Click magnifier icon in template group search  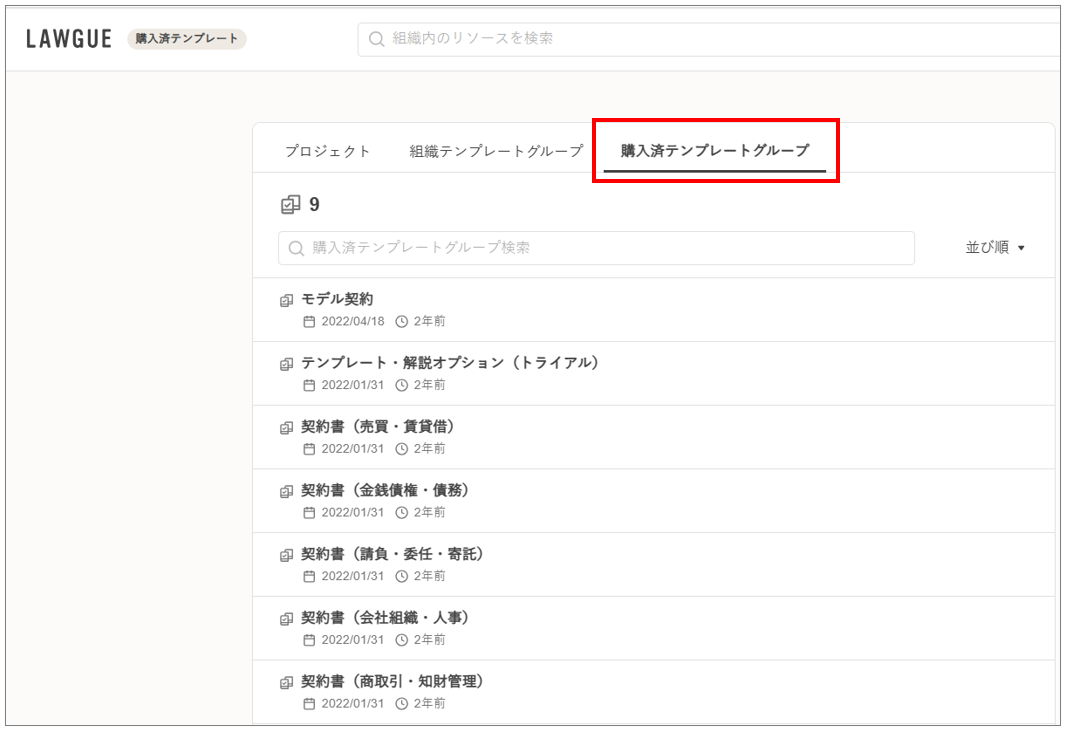click(x=296, y=248)
